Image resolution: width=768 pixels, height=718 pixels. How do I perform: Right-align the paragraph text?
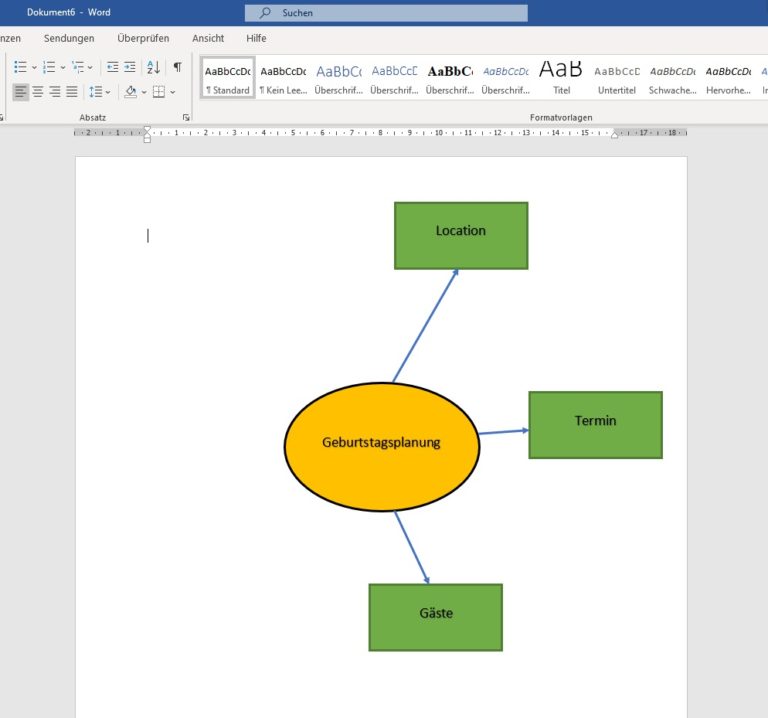55,92
